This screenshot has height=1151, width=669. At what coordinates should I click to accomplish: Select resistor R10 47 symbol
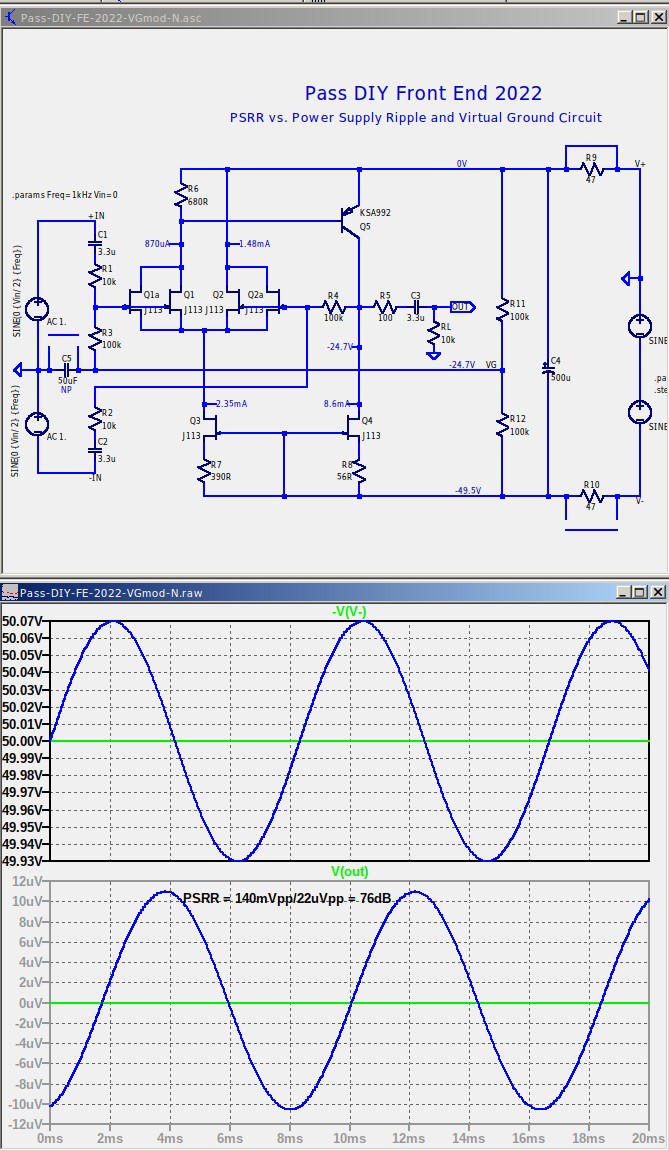tap(591, 496)
